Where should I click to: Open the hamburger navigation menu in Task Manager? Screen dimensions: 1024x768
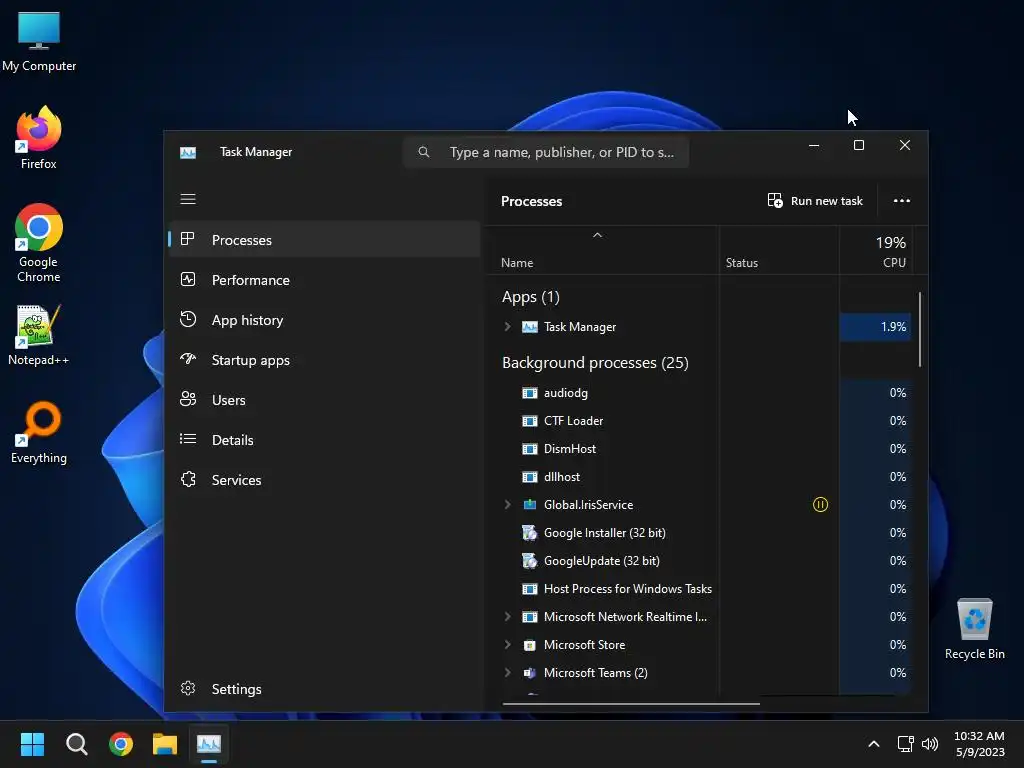point(187,199)
